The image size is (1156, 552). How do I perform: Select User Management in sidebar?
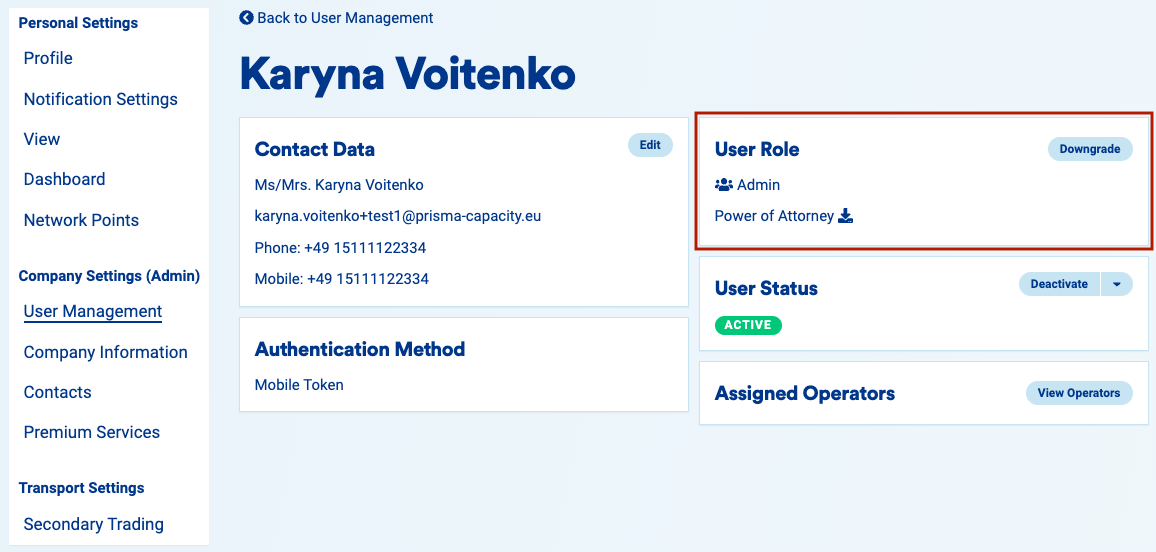93,311
